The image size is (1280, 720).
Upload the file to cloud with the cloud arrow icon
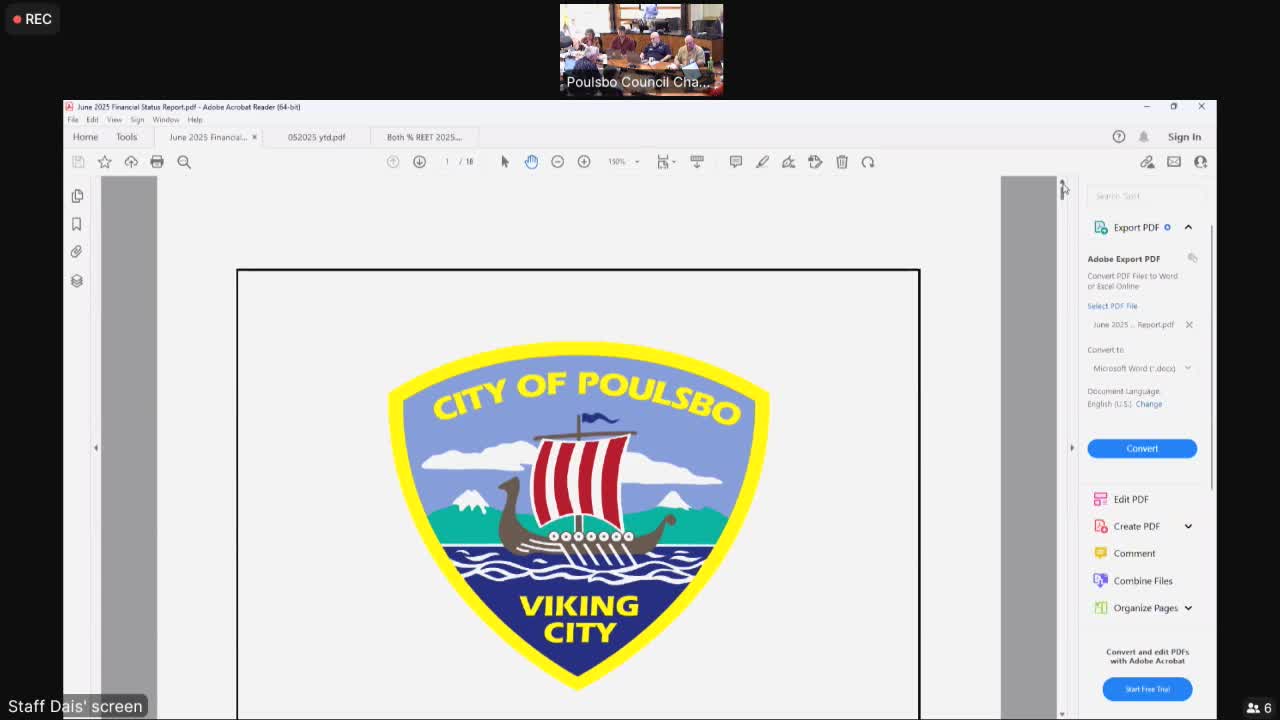point(131,162)
